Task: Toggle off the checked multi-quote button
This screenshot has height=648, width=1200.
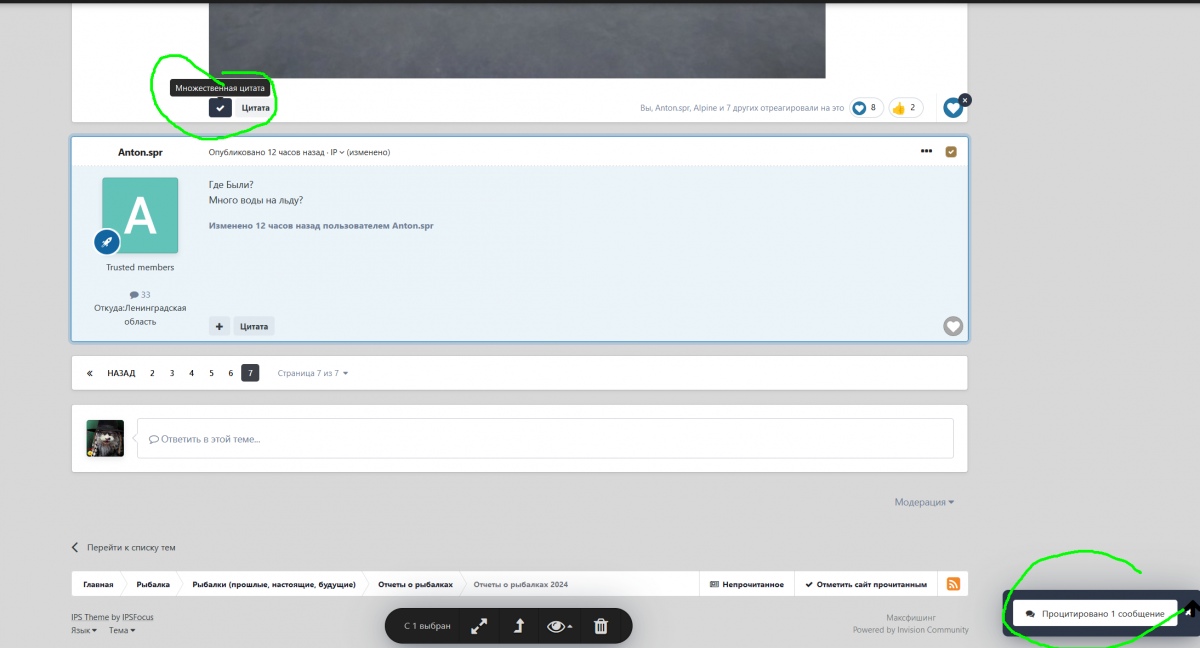Action: click(x=220, y=107)
